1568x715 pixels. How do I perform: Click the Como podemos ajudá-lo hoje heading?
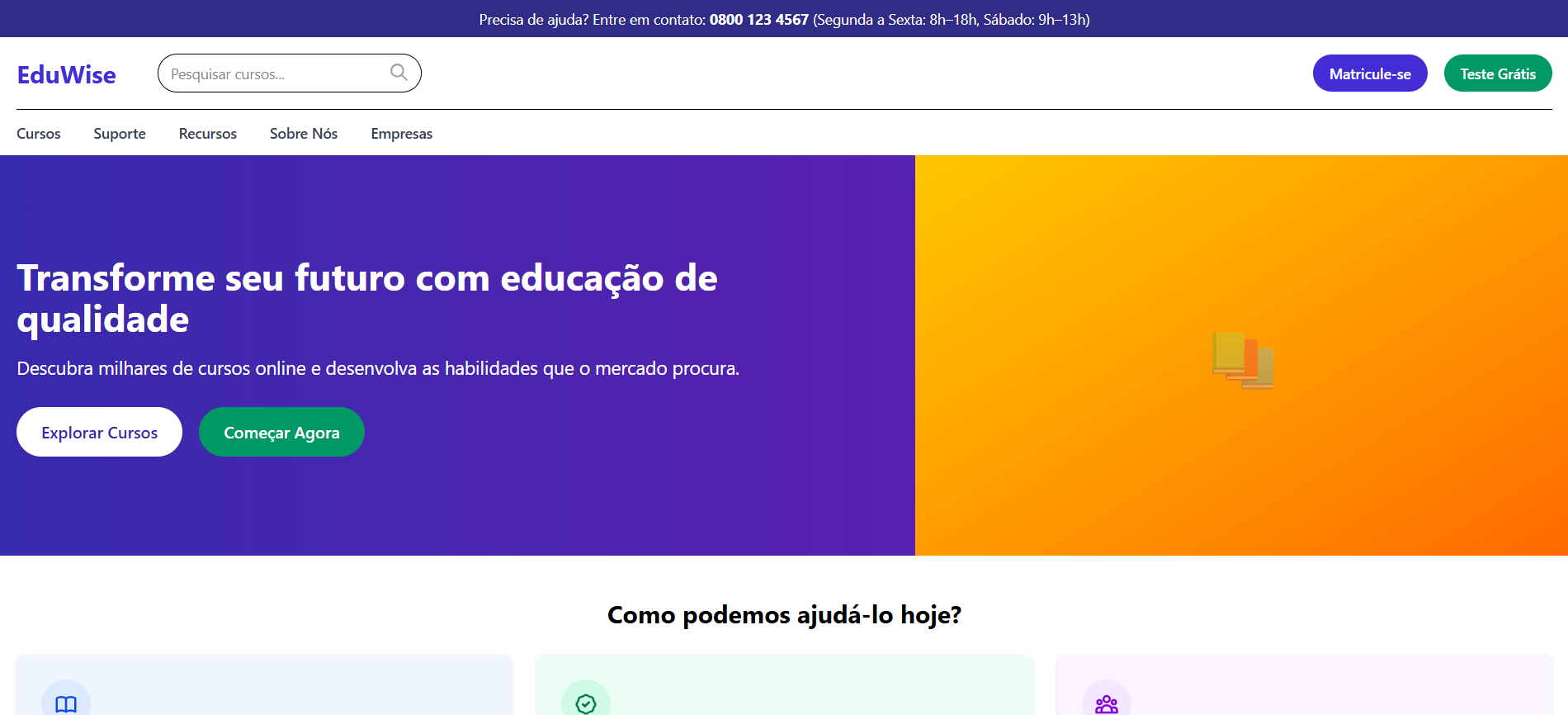(784, 615)
